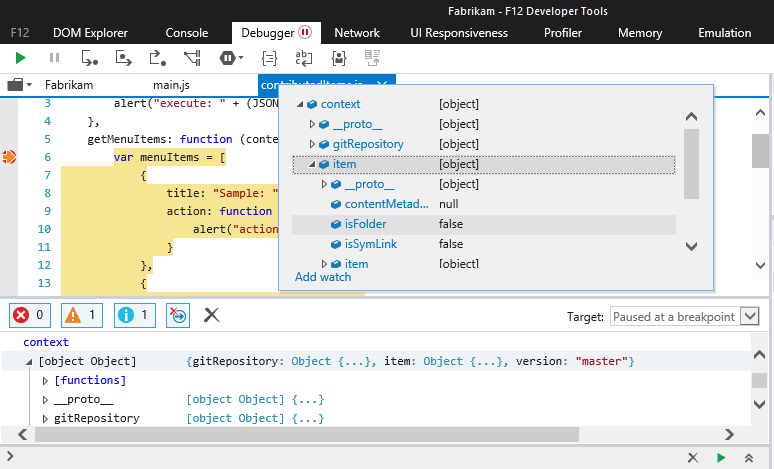Toggle the errors filter showing 0
This screenshot has width=774, height=469.
29,316
